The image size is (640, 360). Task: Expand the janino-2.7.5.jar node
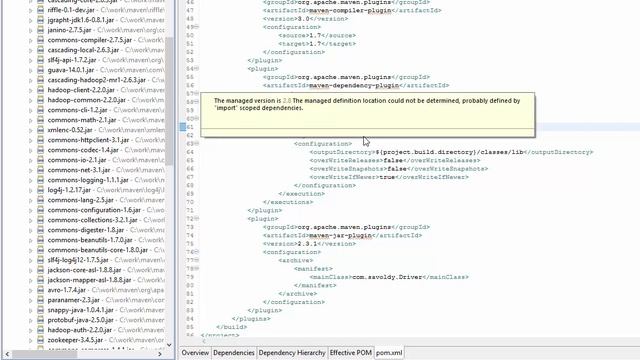click(x=31, y=30)
